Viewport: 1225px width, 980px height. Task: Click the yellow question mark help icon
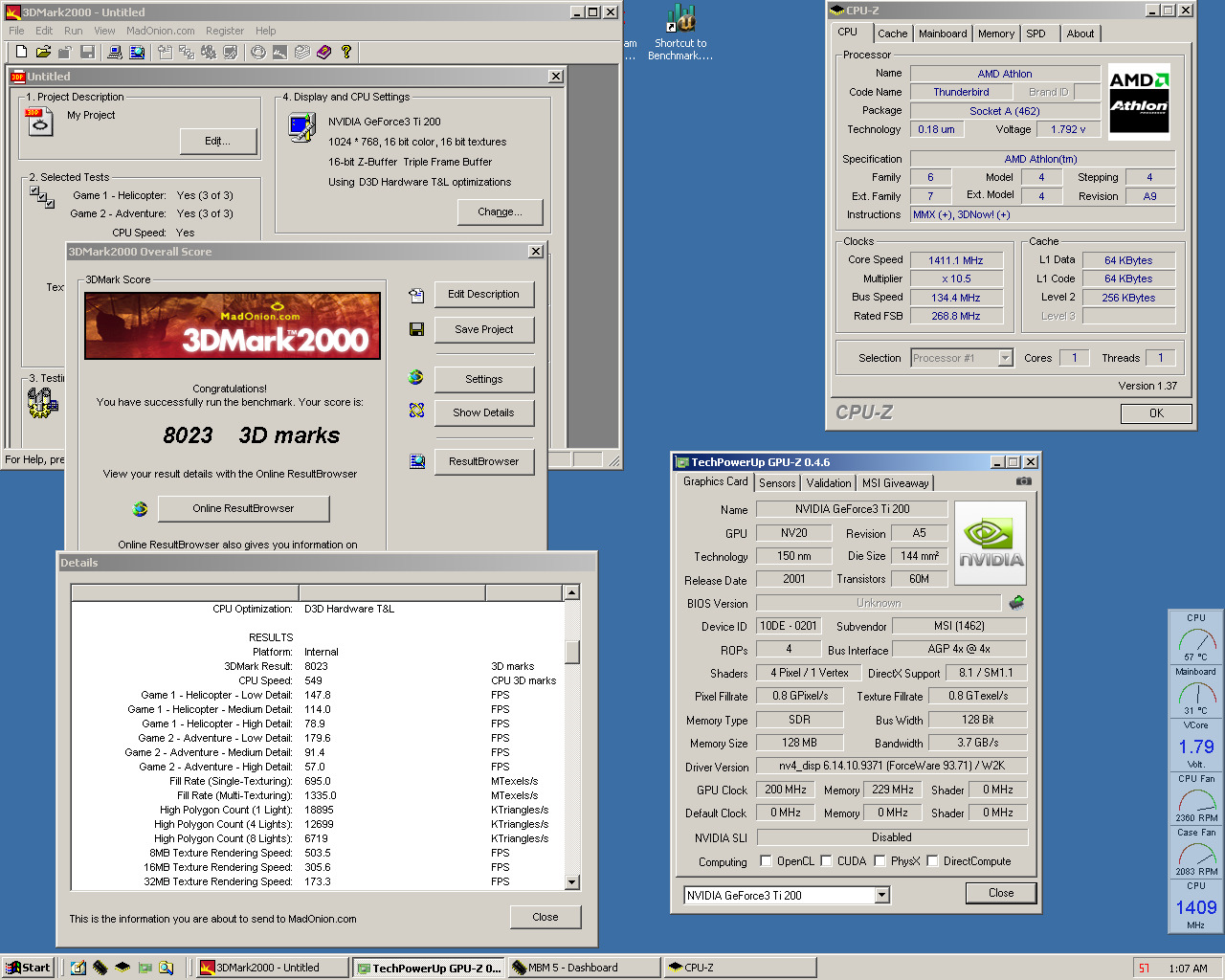(346, 52)
